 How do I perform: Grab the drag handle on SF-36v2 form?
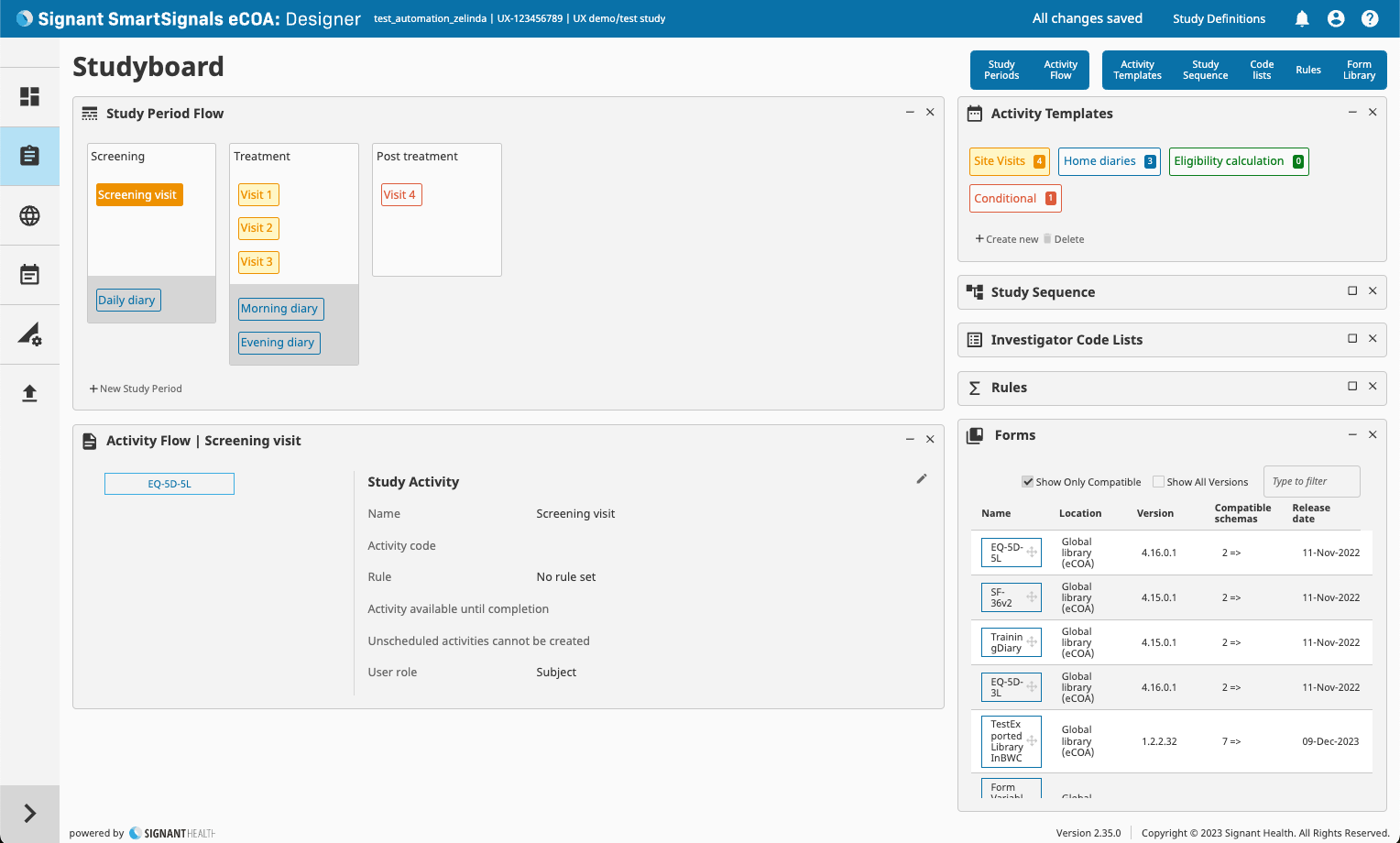[x=1032, y=597]
